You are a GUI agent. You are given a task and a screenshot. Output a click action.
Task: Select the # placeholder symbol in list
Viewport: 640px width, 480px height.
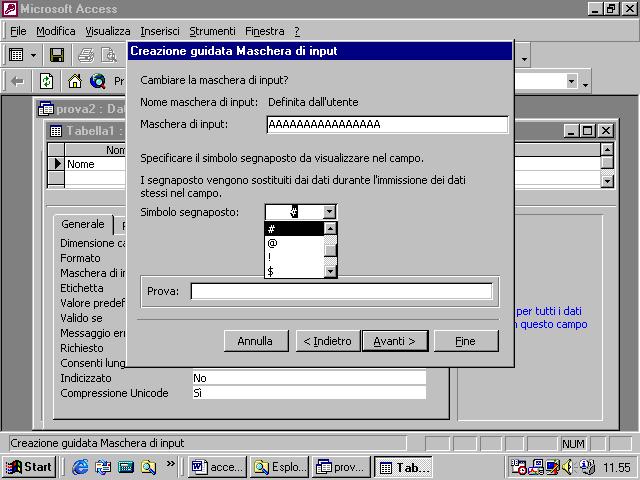click(294, 229)
